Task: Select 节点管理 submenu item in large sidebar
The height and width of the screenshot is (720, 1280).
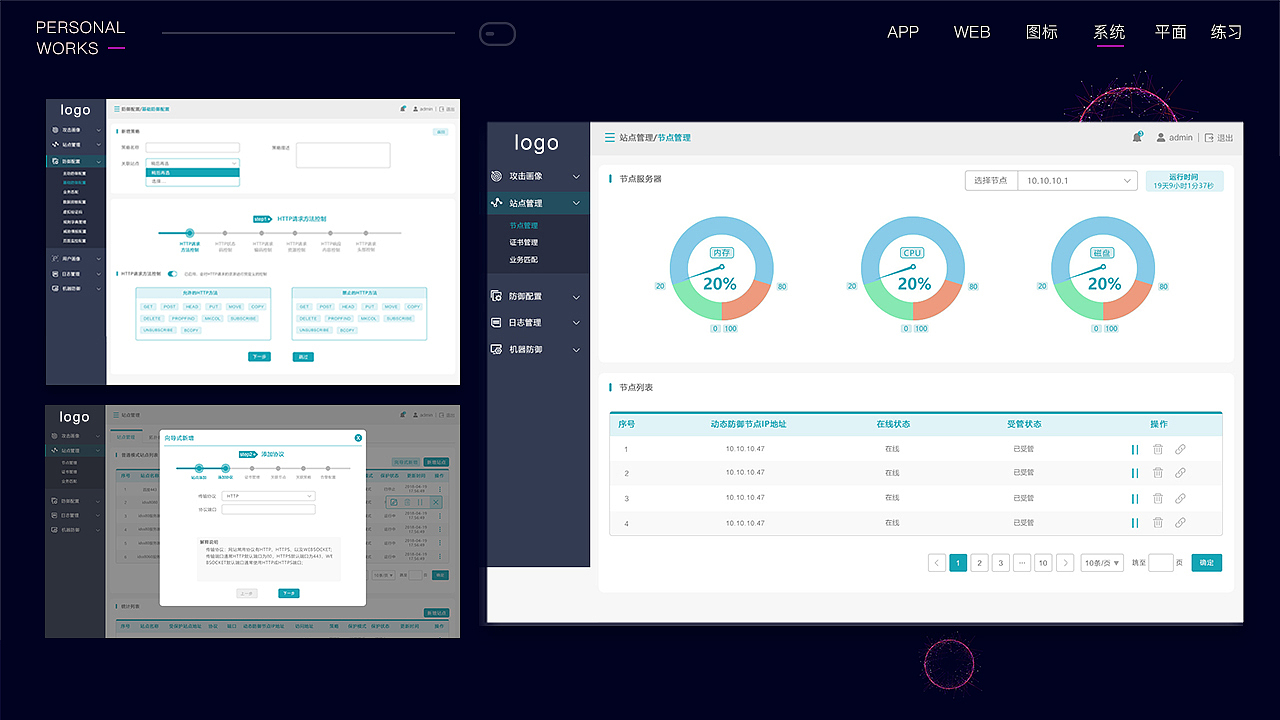Action: pos(523,226)
